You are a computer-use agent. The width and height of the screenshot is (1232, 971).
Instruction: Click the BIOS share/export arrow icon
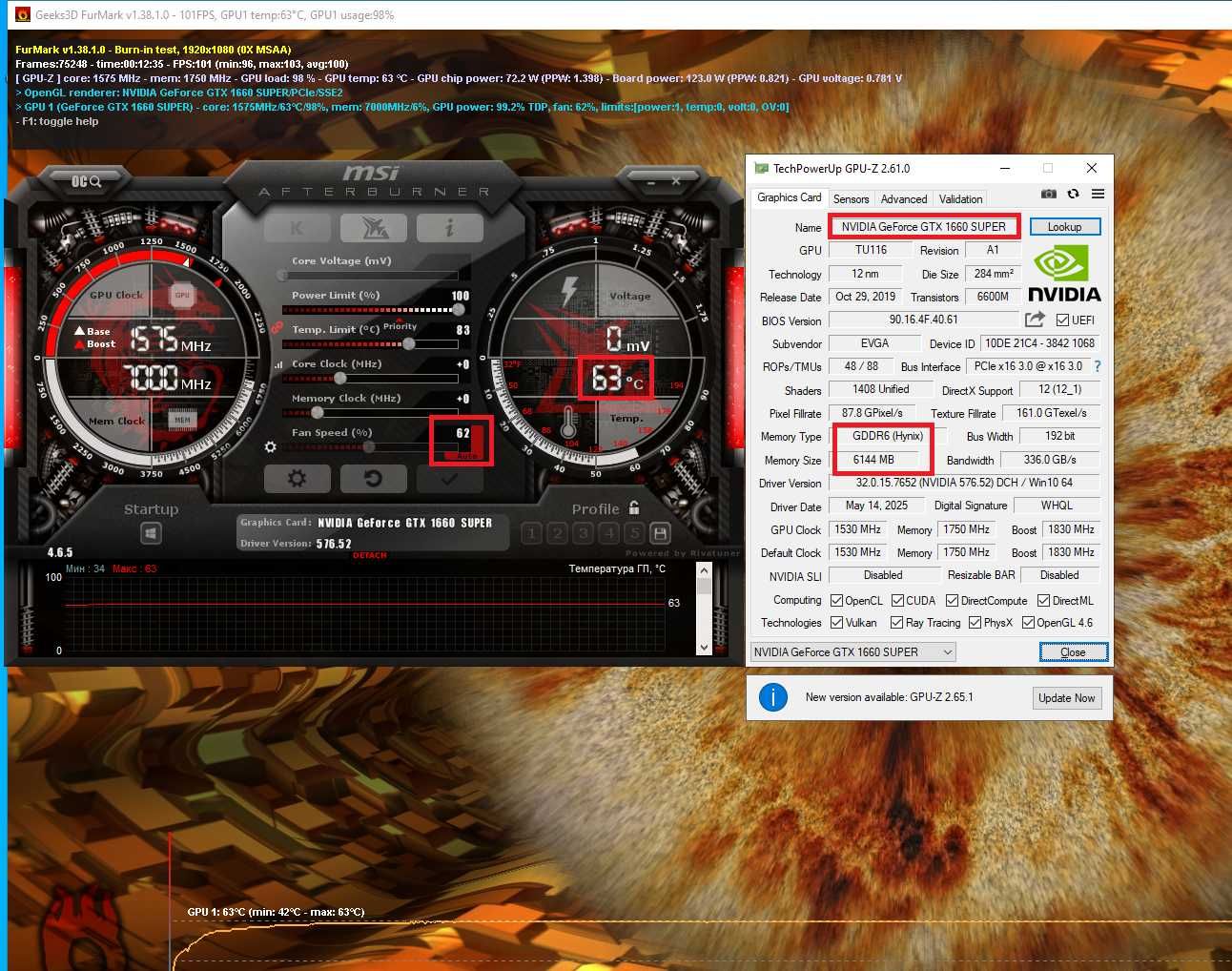[x=1035, y=320]
